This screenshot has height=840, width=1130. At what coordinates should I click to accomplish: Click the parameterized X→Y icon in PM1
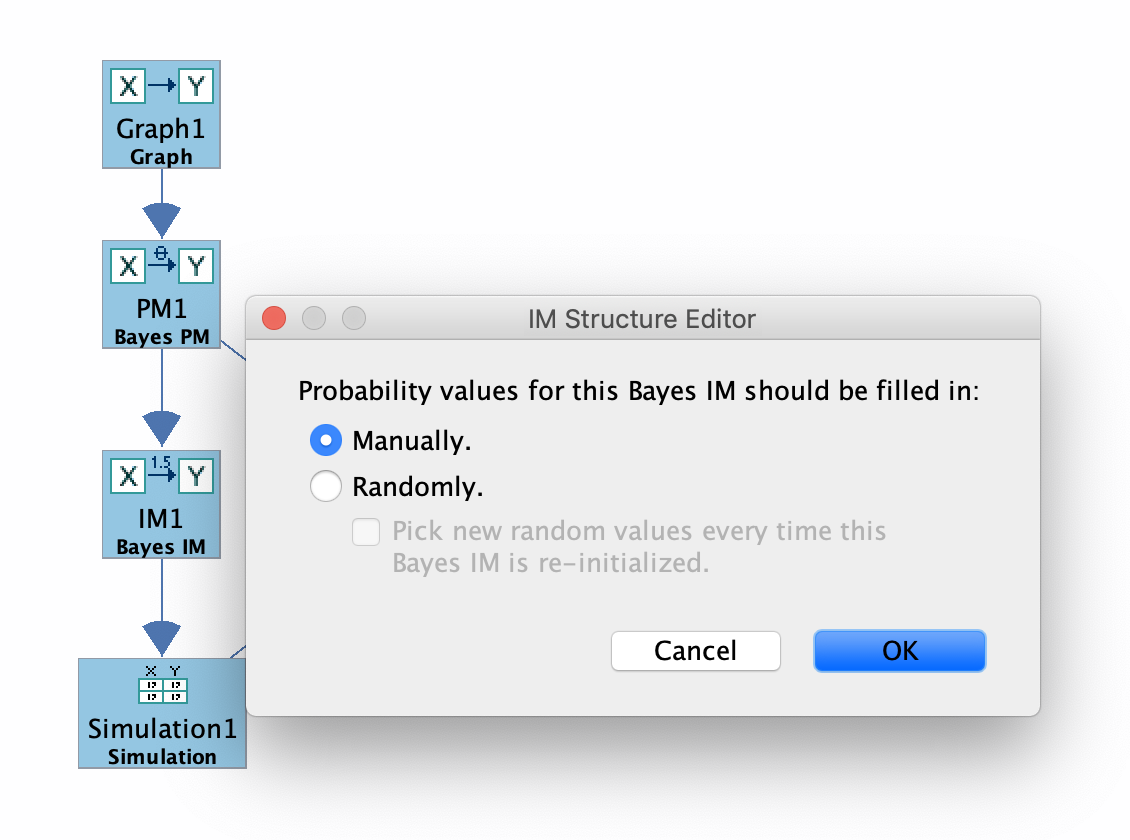click(161, 265)
